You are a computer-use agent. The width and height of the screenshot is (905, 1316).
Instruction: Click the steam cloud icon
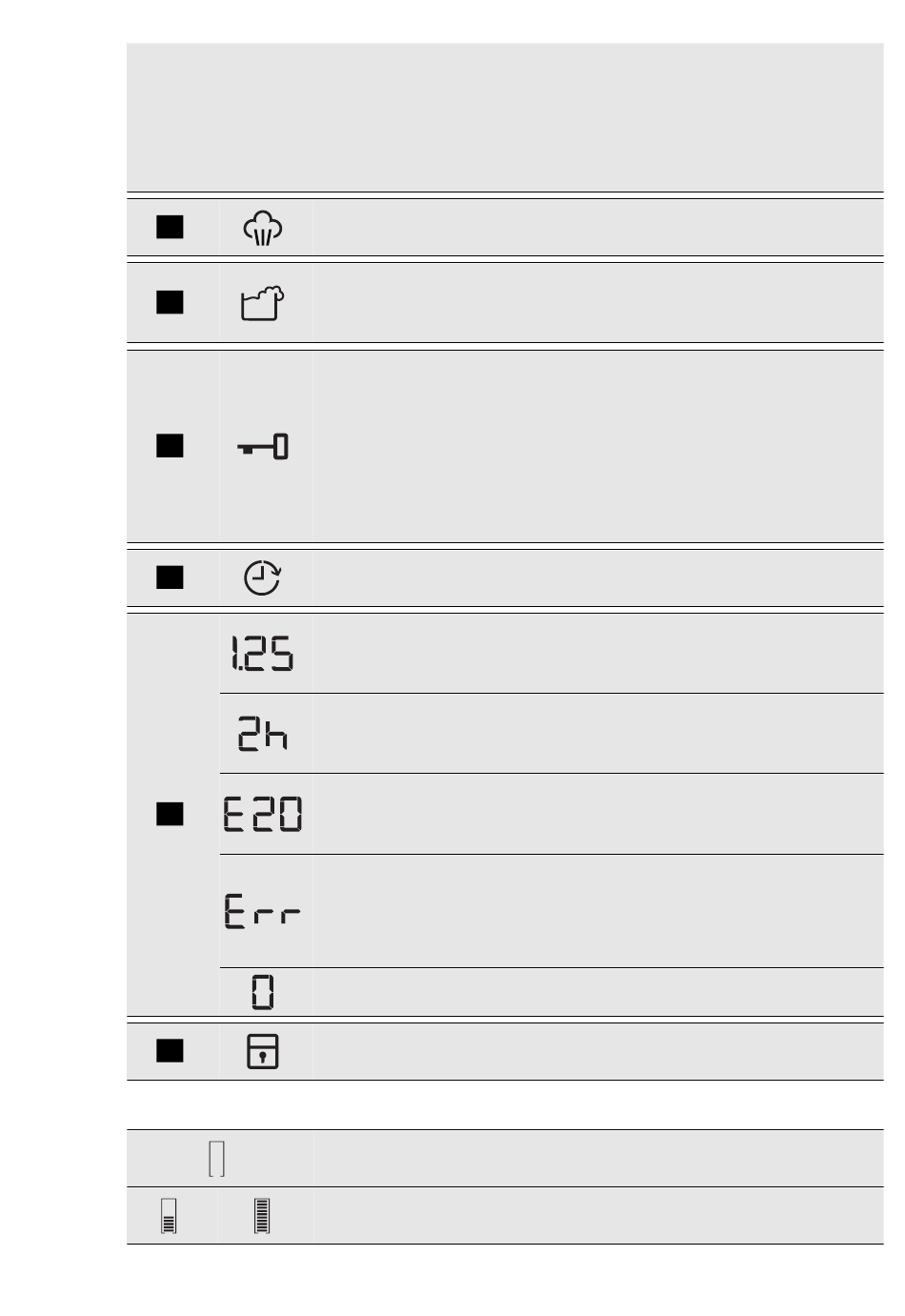point(263,229)
